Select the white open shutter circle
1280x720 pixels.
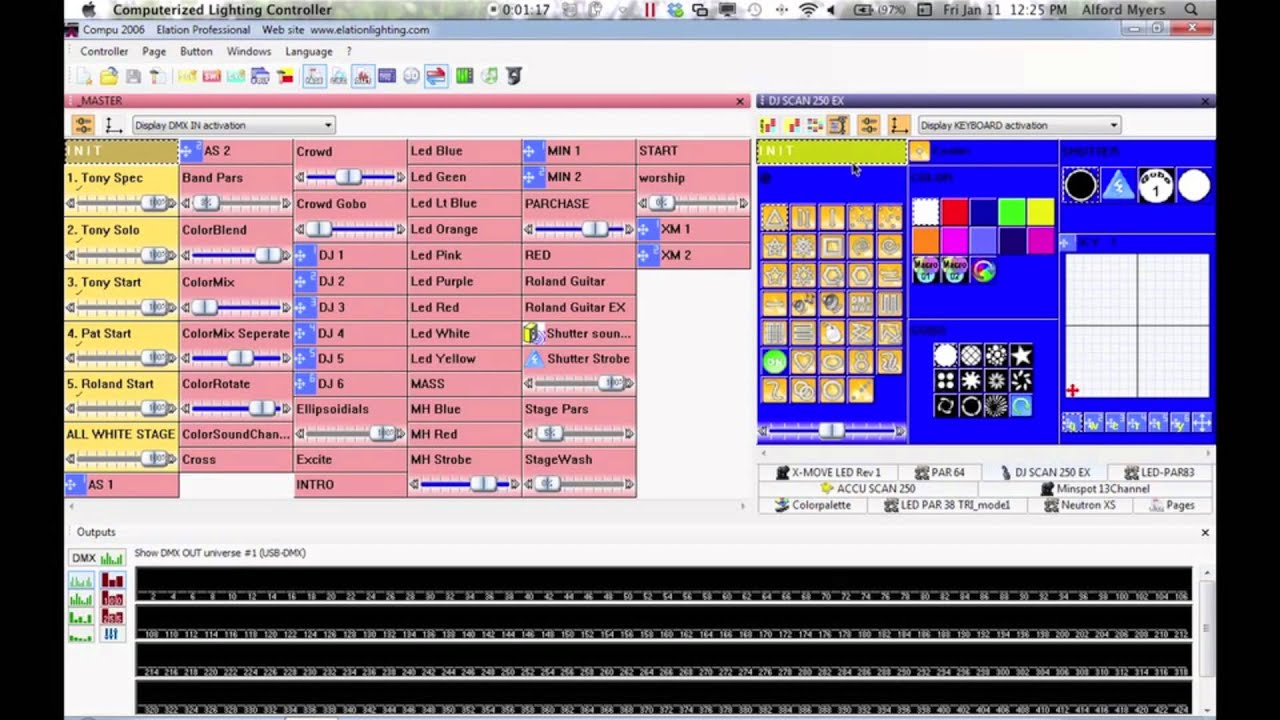tap(1194, 185)
